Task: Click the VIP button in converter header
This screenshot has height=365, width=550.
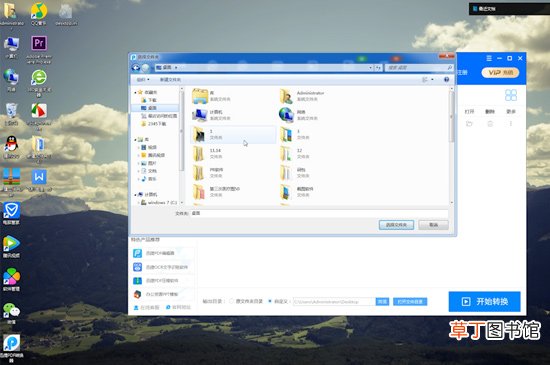Action: point(500,73)
